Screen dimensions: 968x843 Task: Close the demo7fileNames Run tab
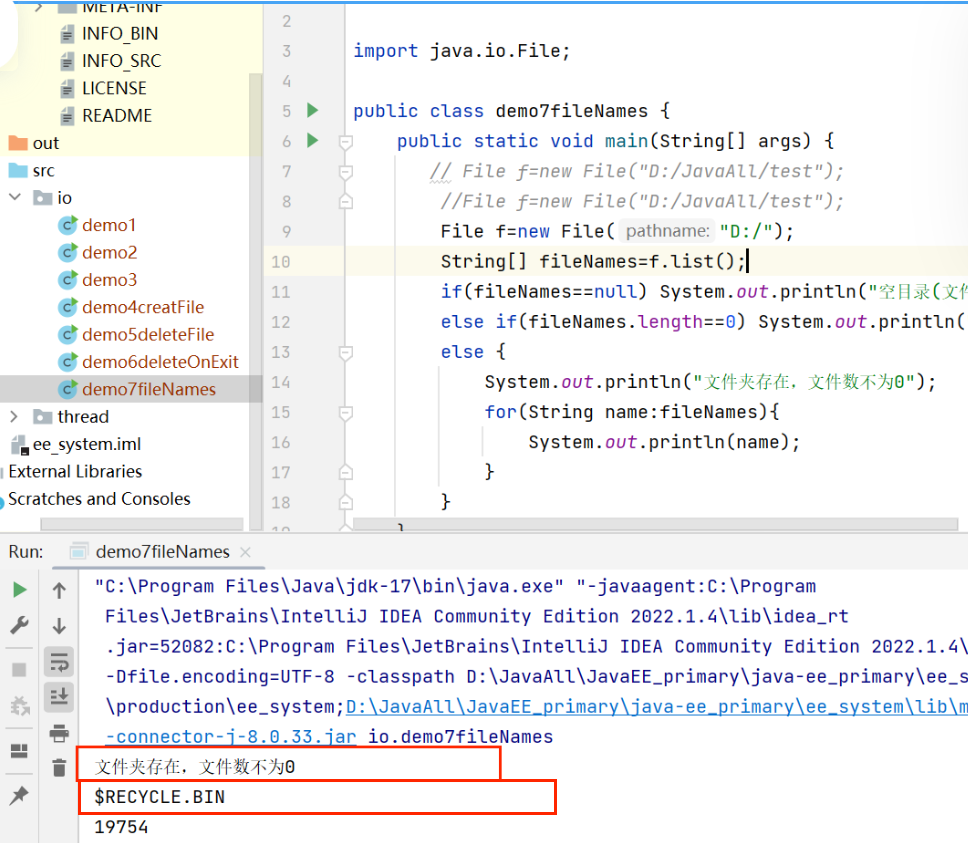(x=245, y=552)
